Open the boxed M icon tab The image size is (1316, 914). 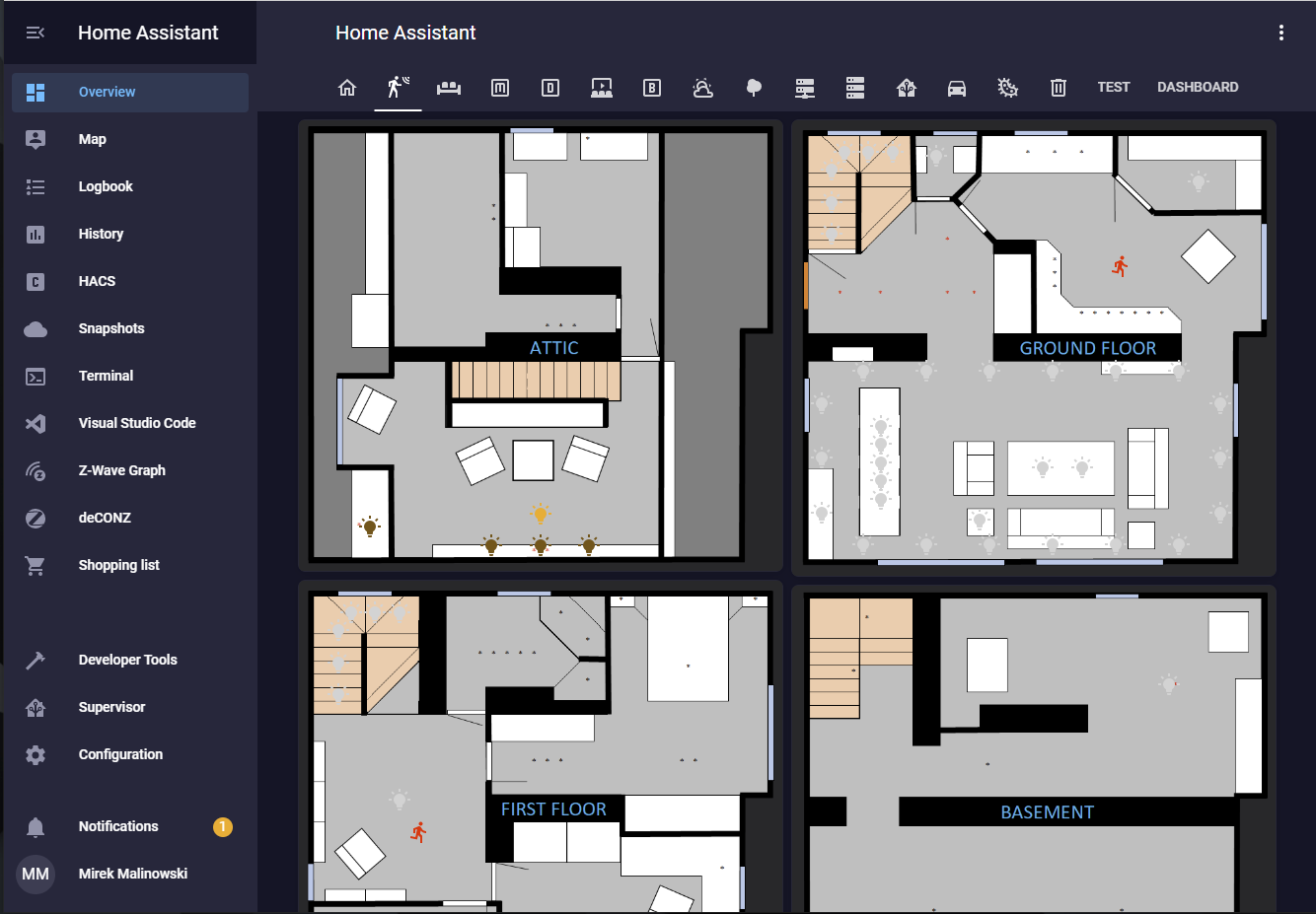click(x=500, y=88)
